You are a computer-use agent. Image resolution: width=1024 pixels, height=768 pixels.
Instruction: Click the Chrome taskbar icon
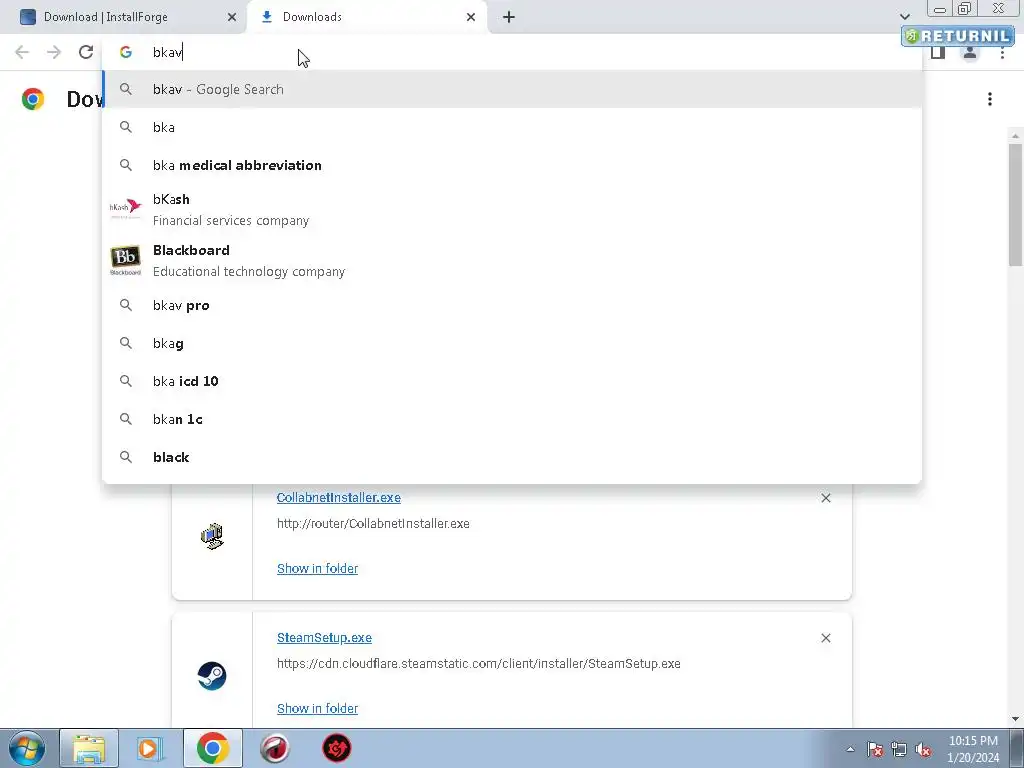coord(212,748)
